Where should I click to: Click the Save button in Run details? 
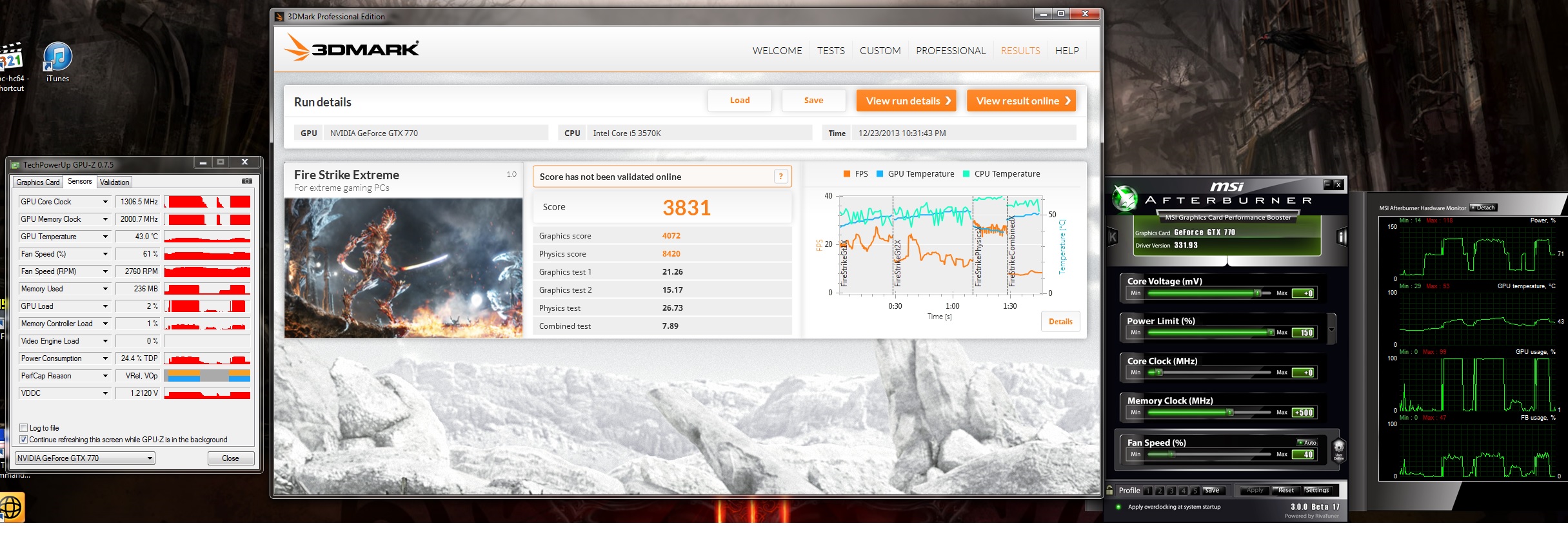[x=813, y=101]
